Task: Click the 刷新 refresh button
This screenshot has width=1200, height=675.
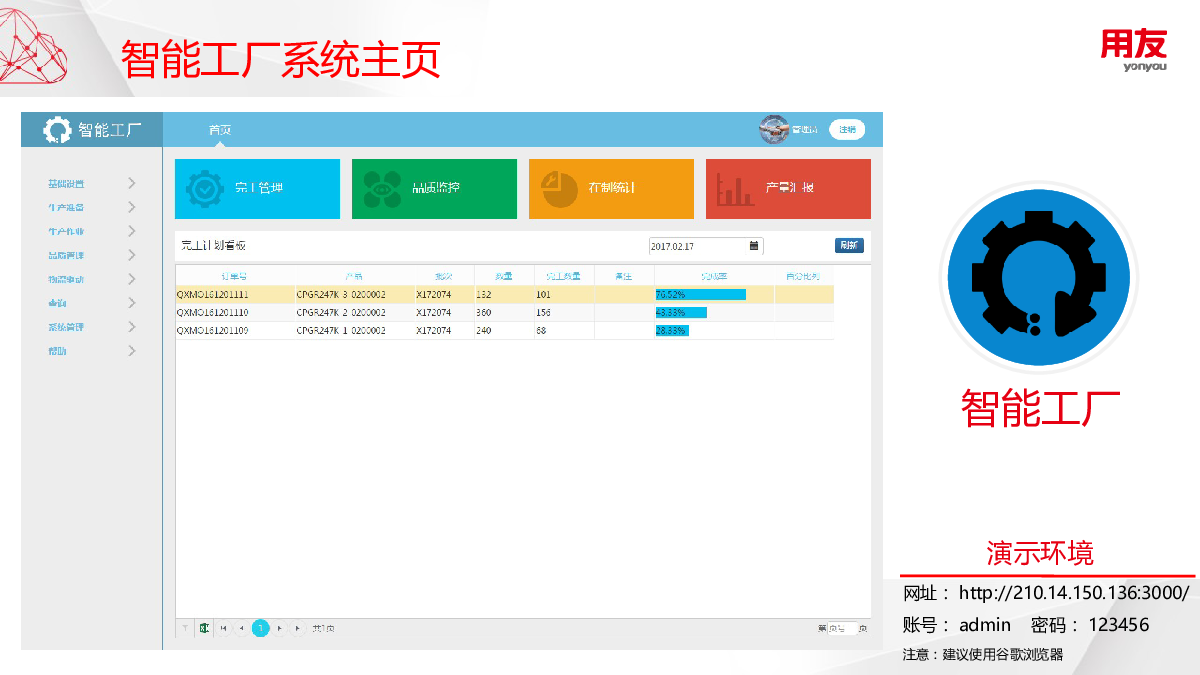Action: pyautogui.click(x=849, y=245)
